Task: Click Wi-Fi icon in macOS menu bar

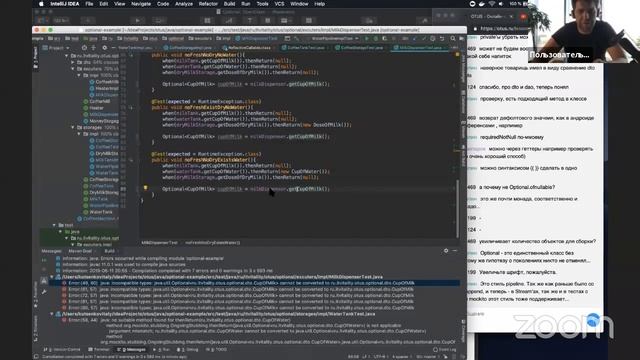Action: [x=492, y=4]
